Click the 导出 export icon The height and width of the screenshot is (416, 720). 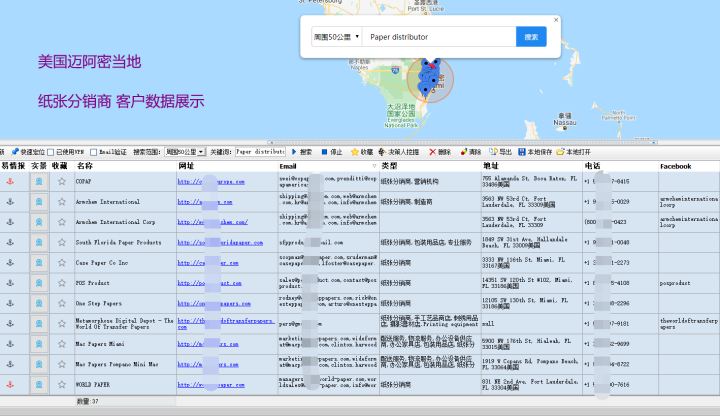[493, 152]
